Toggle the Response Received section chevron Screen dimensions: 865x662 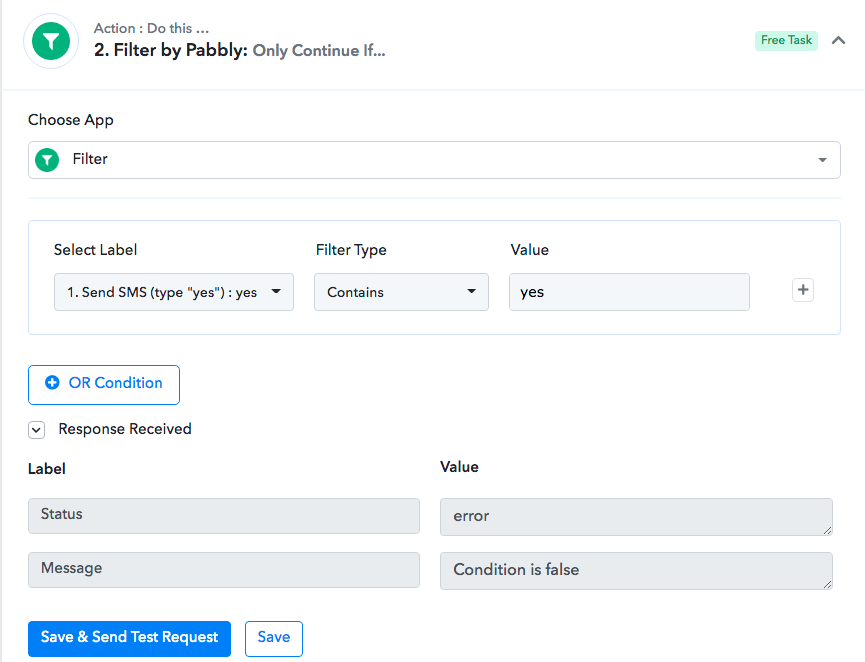click(x=36, y=430)
